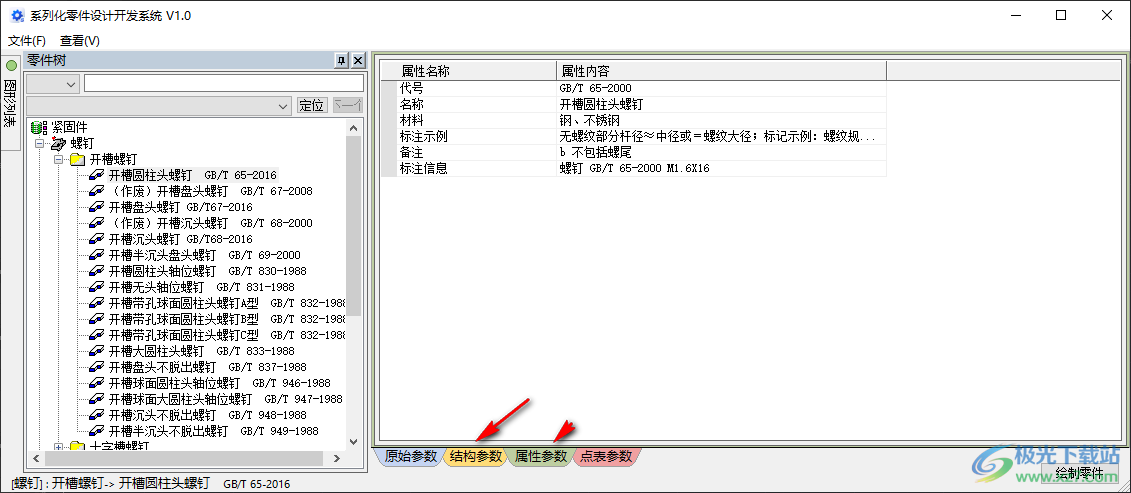The height and width of the screenshot is (493, 1131).
Task: Click the part icon beside 开槽带孔球面圆柱头螺钉B型
Action: pos(97,319)
